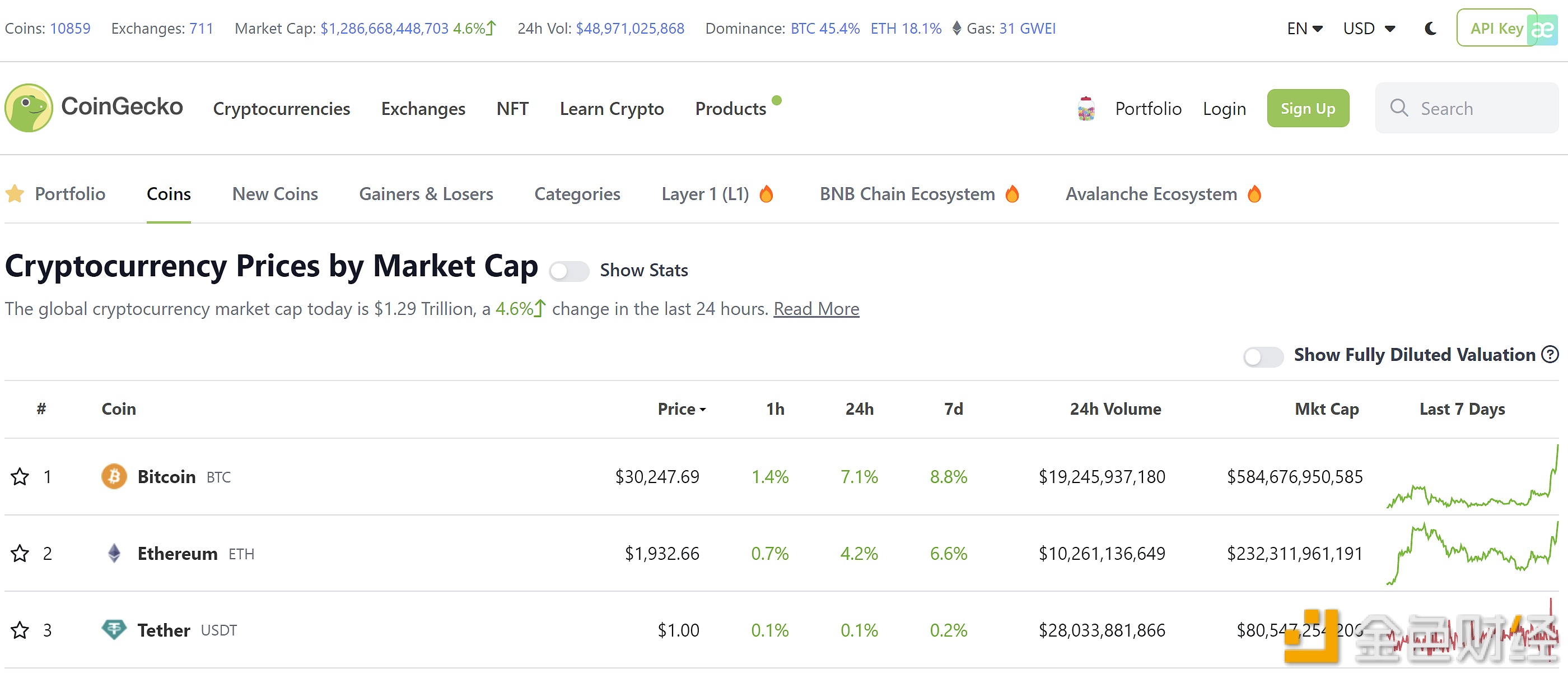Click the Fully Diluted Valuation help icon
The width and height of the screenshot is (1568, 673).
[1550, 354]
